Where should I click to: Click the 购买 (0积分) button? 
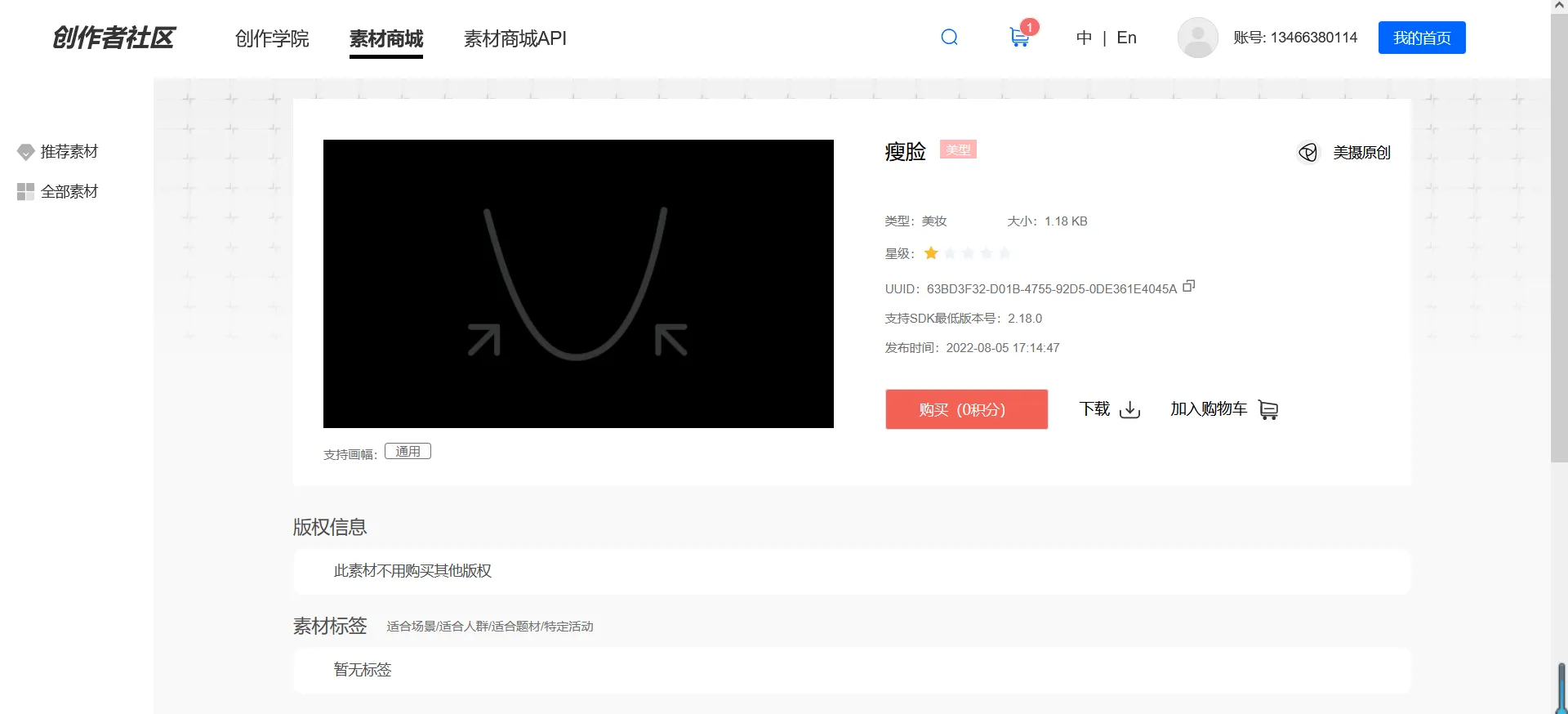pyautogui.click(x=966, y=409)
